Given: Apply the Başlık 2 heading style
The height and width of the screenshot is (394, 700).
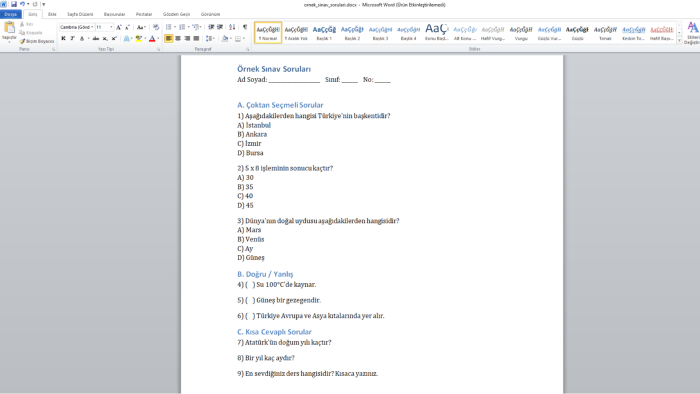Looking at the screenshot, I should [352, 33].
